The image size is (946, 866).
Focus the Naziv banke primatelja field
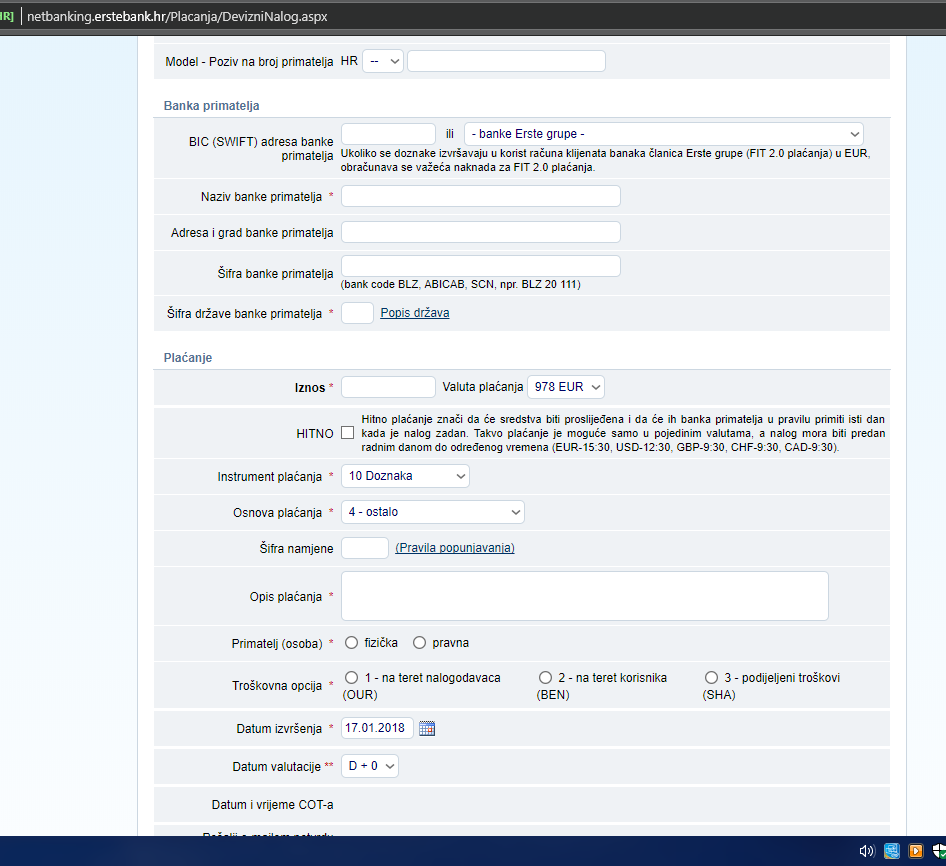481,196
